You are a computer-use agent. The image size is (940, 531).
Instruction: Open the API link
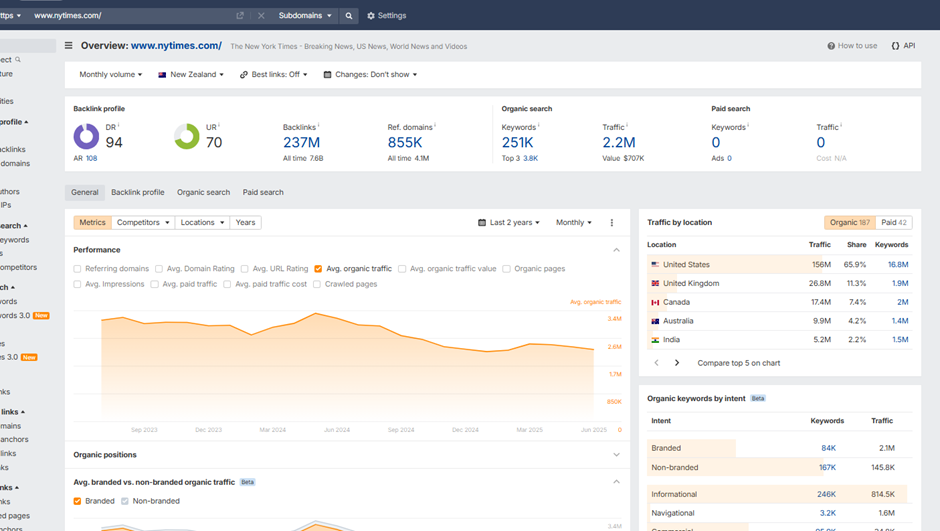pos(903,46)
